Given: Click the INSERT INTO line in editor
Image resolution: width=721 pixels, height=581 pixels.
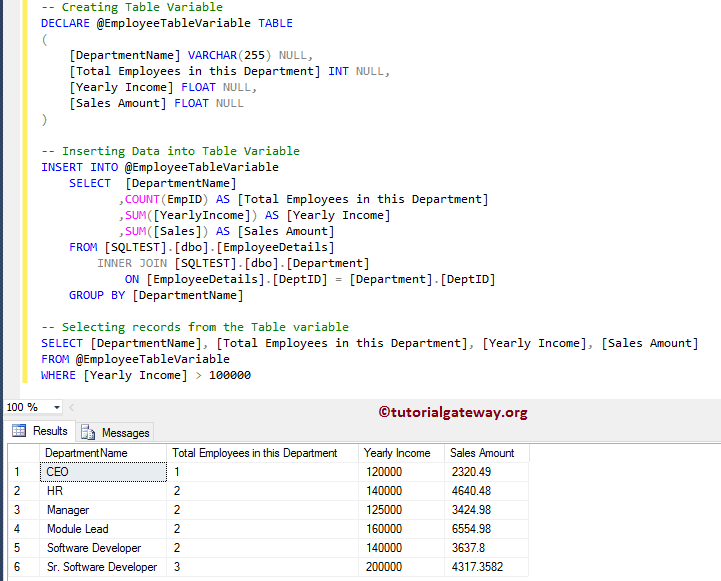Looking at the screenshot, I should pyautogui.click(x=160, y=167).
